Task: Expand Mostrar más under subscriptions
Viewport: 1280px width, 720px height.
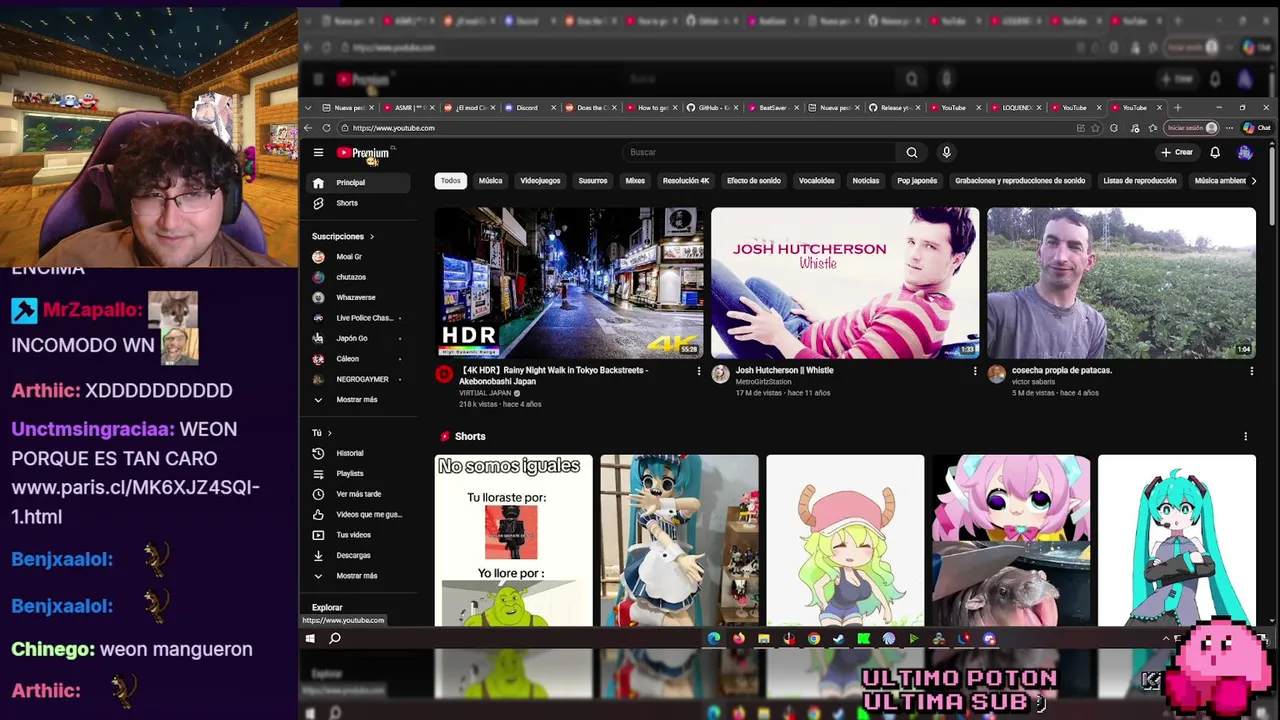Action: pos(359,400)
